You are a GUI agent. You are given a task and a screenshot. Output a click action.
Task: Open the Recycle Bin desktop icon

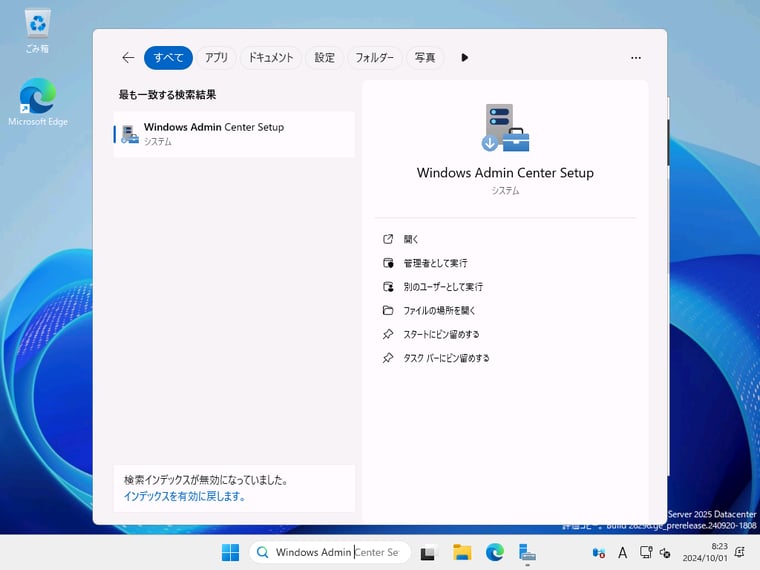[x=37, y=30]
